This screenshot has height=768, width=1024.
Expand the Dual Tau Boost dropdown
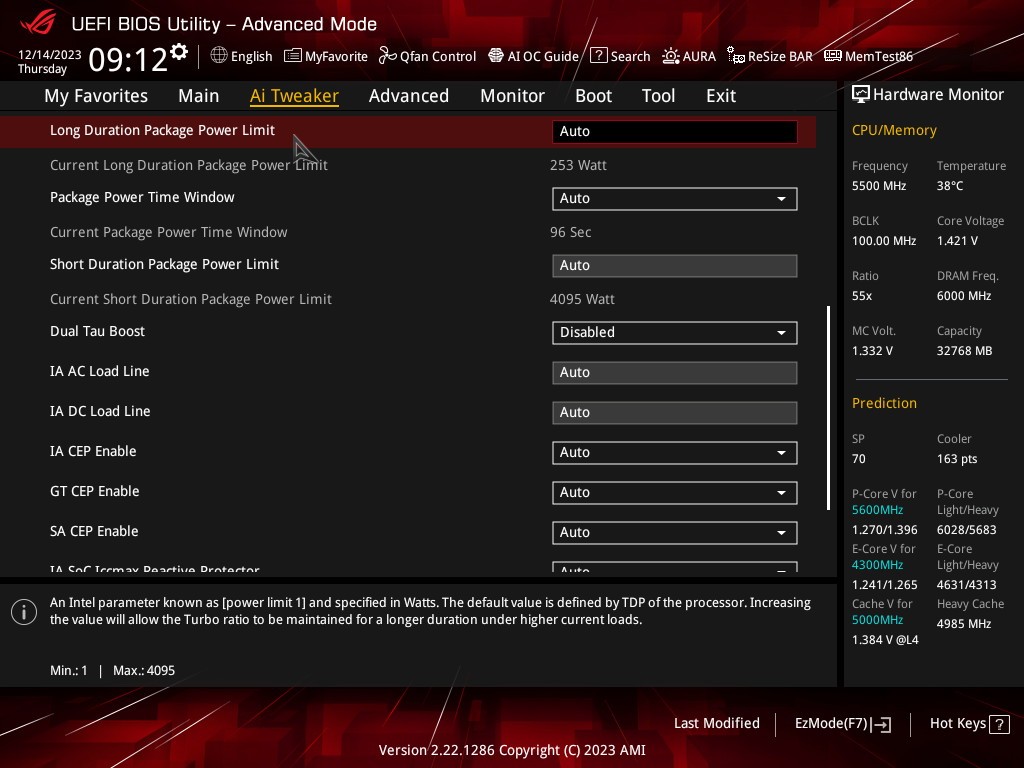pyautogui.click(x=674, y=332)
